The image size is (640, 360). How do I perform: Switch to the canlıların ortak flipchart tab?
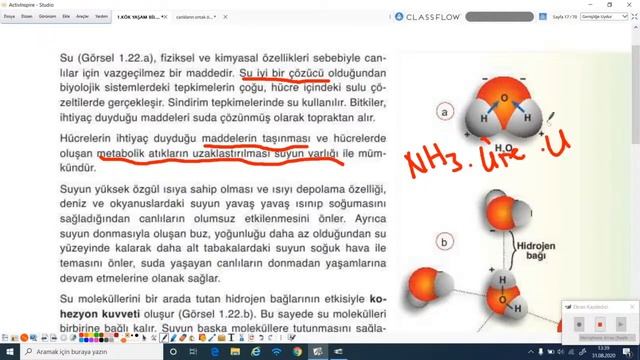195,17
